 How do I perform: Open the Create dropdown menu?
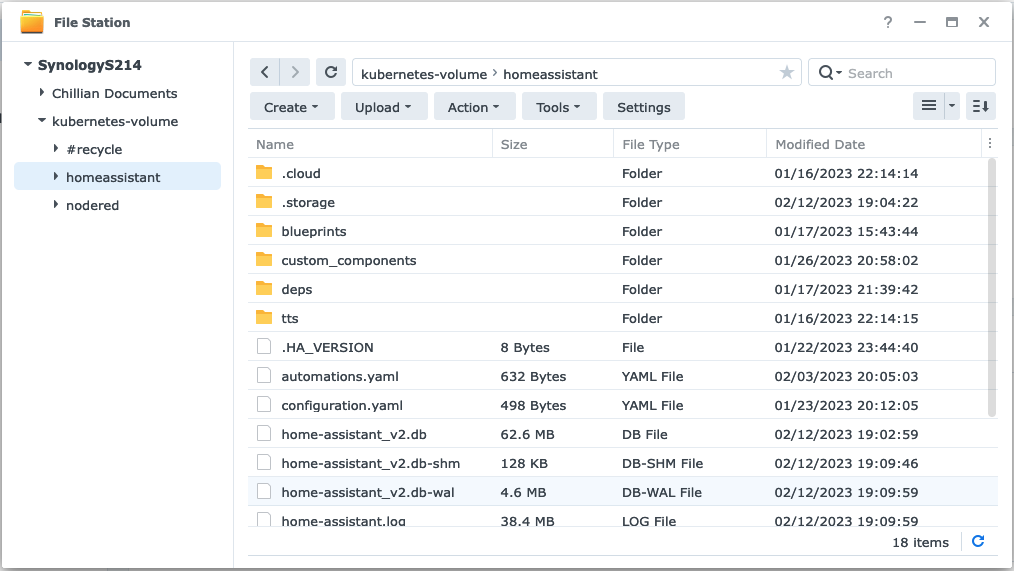click(x=292, y=107)
